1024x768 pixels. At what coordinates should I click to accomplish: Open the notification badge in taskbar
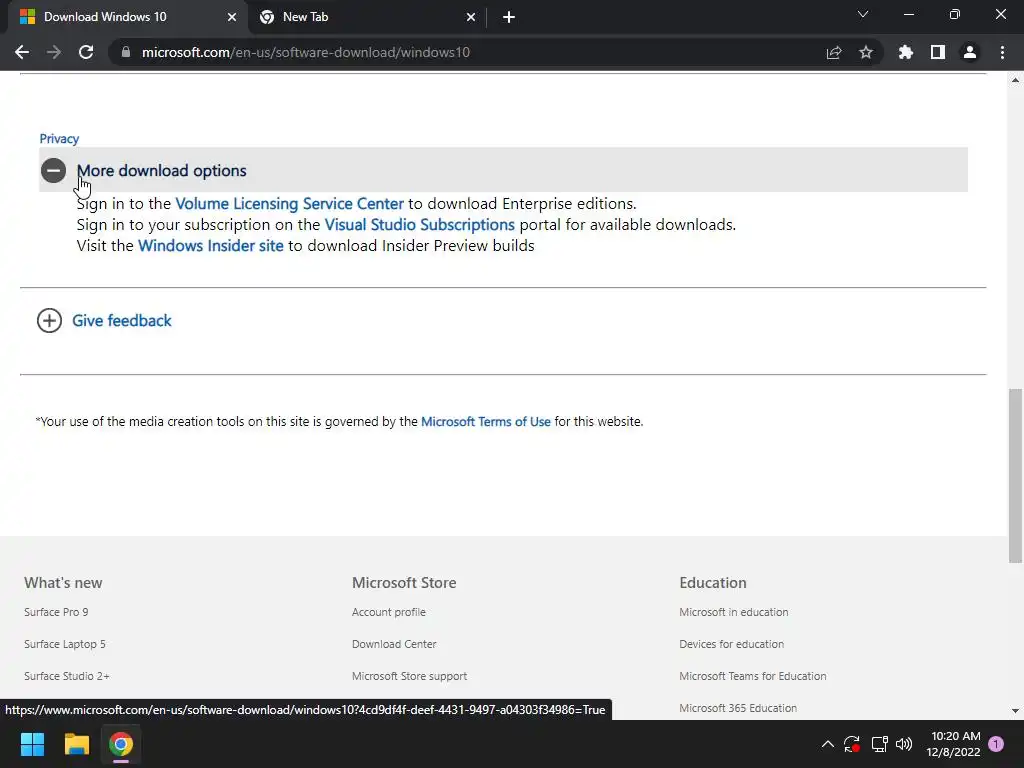(x=996, y=744)
